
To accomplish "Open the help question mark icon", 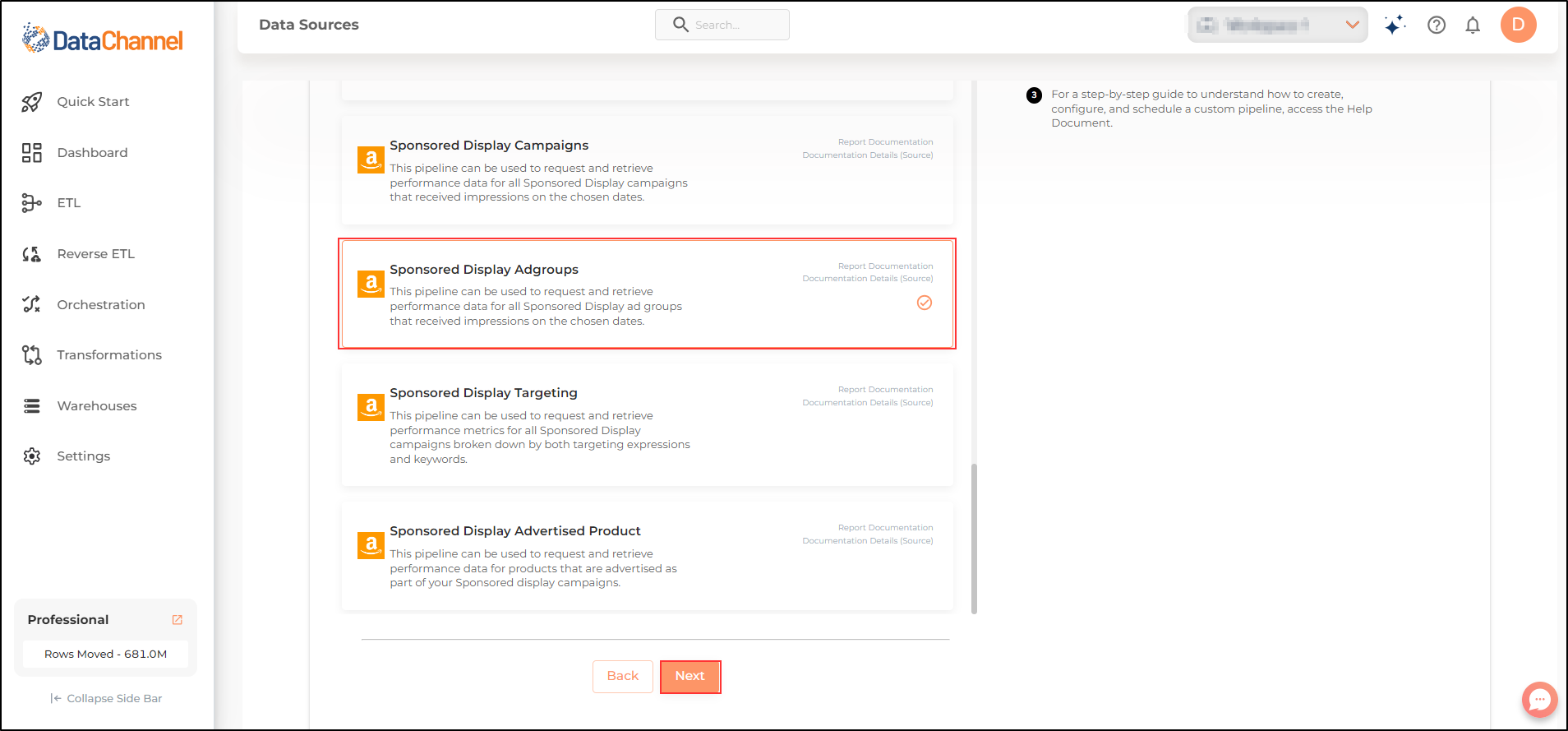I will coord(1437,25).
